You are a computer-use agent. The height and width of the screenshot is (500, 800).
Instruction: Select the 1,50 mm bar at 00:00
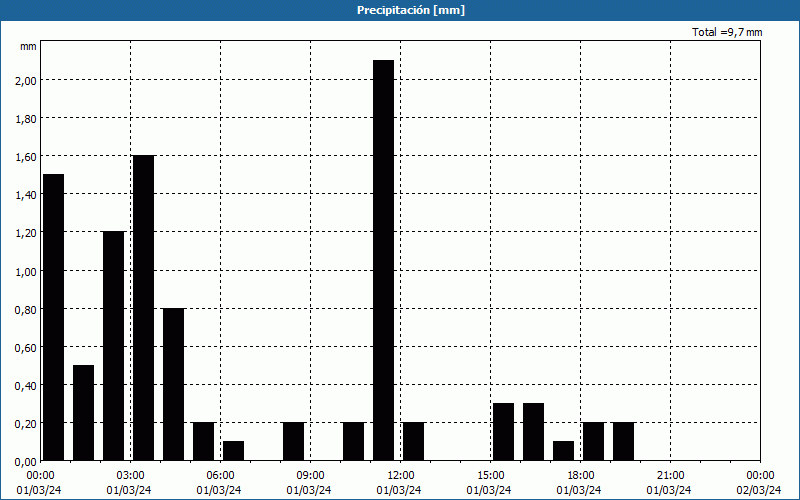(54, 317)
